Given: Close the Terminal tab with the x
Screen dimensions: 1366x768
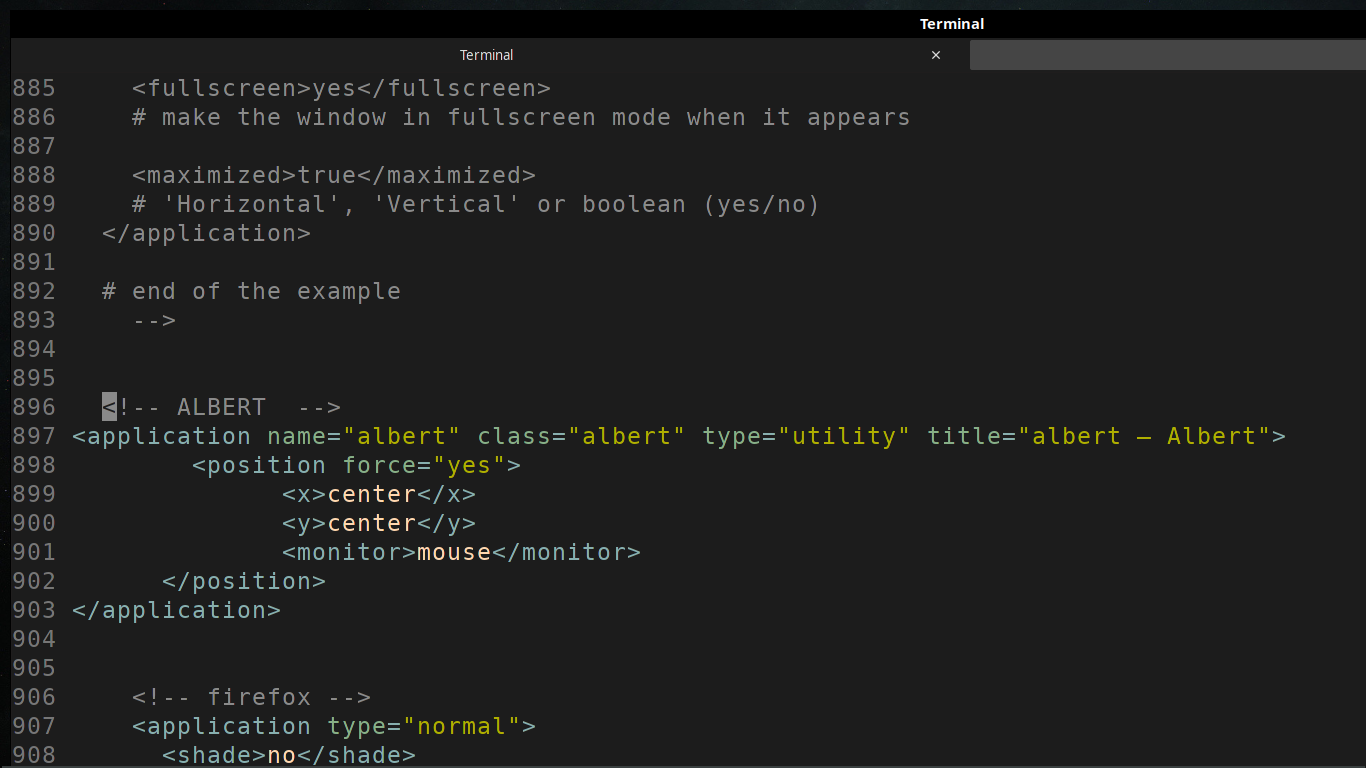Looking at the screenshot, I should [x=936, y=55].
